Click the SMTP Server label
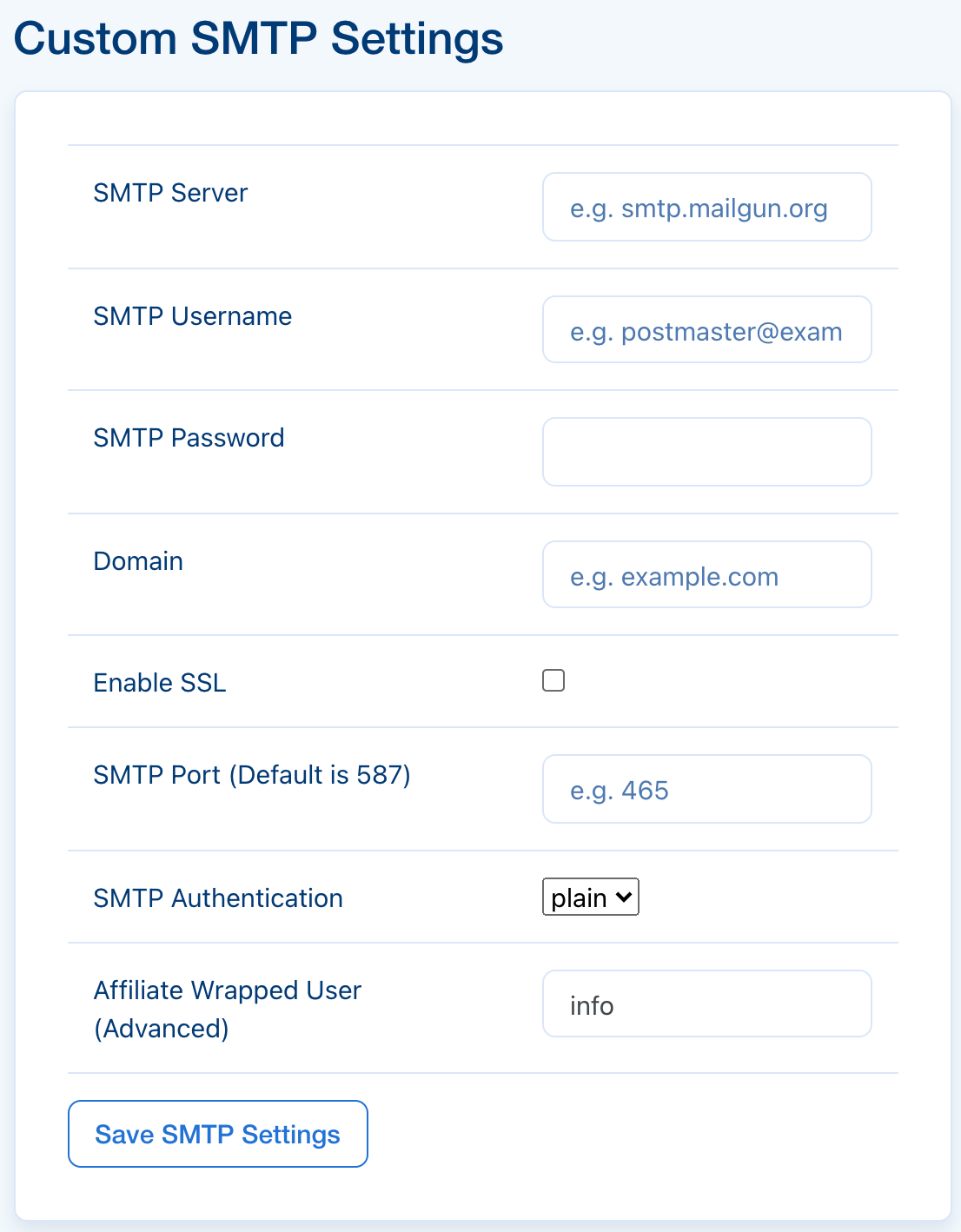This screenshot has width=961, height=1232. pyautogui.click(x=170, y=193)
